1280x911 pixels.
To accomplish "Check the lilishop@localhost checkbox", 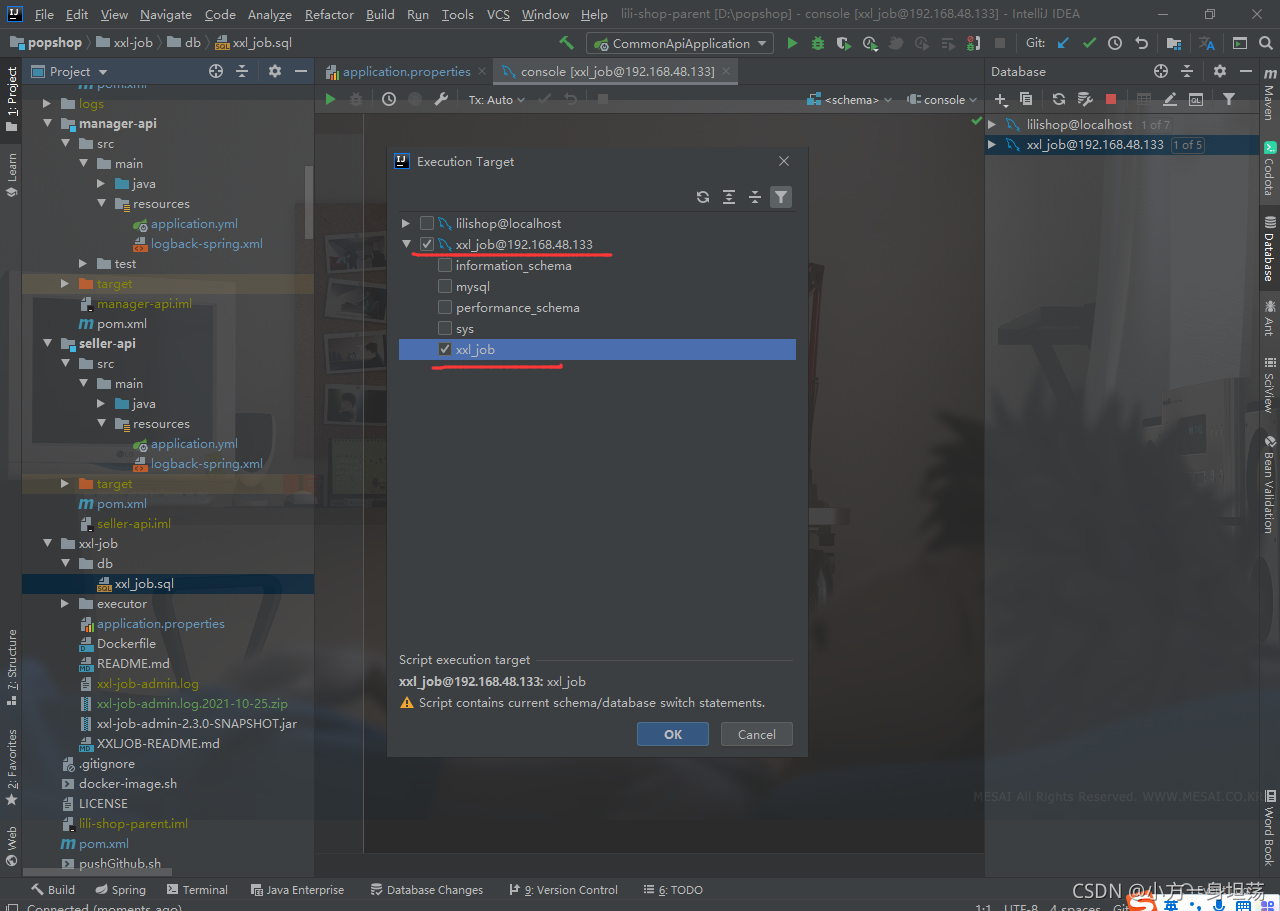I will (x=427, y=223).
